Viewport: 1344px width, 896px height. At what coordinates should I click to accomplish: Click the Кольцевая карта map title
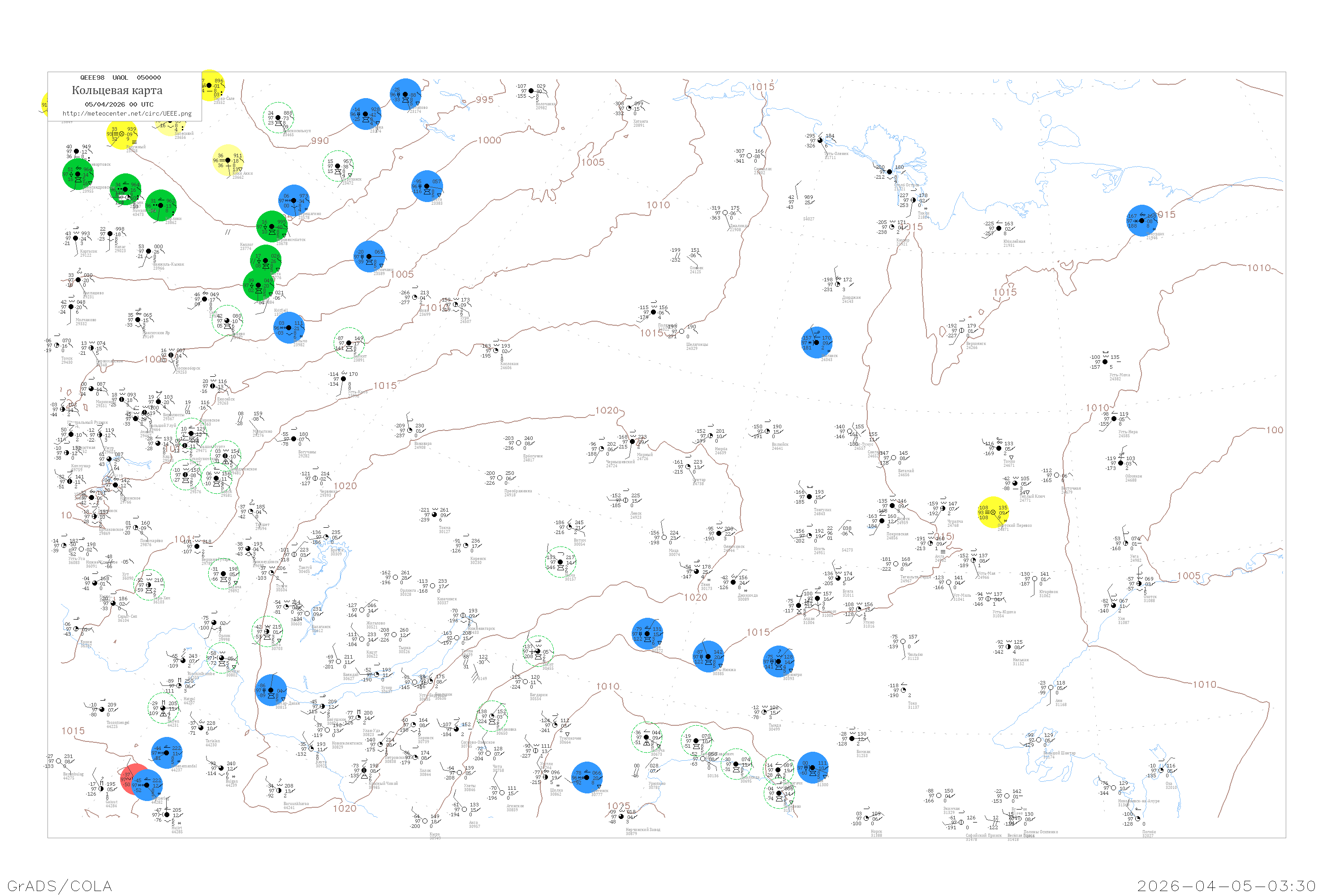[117, 90]
